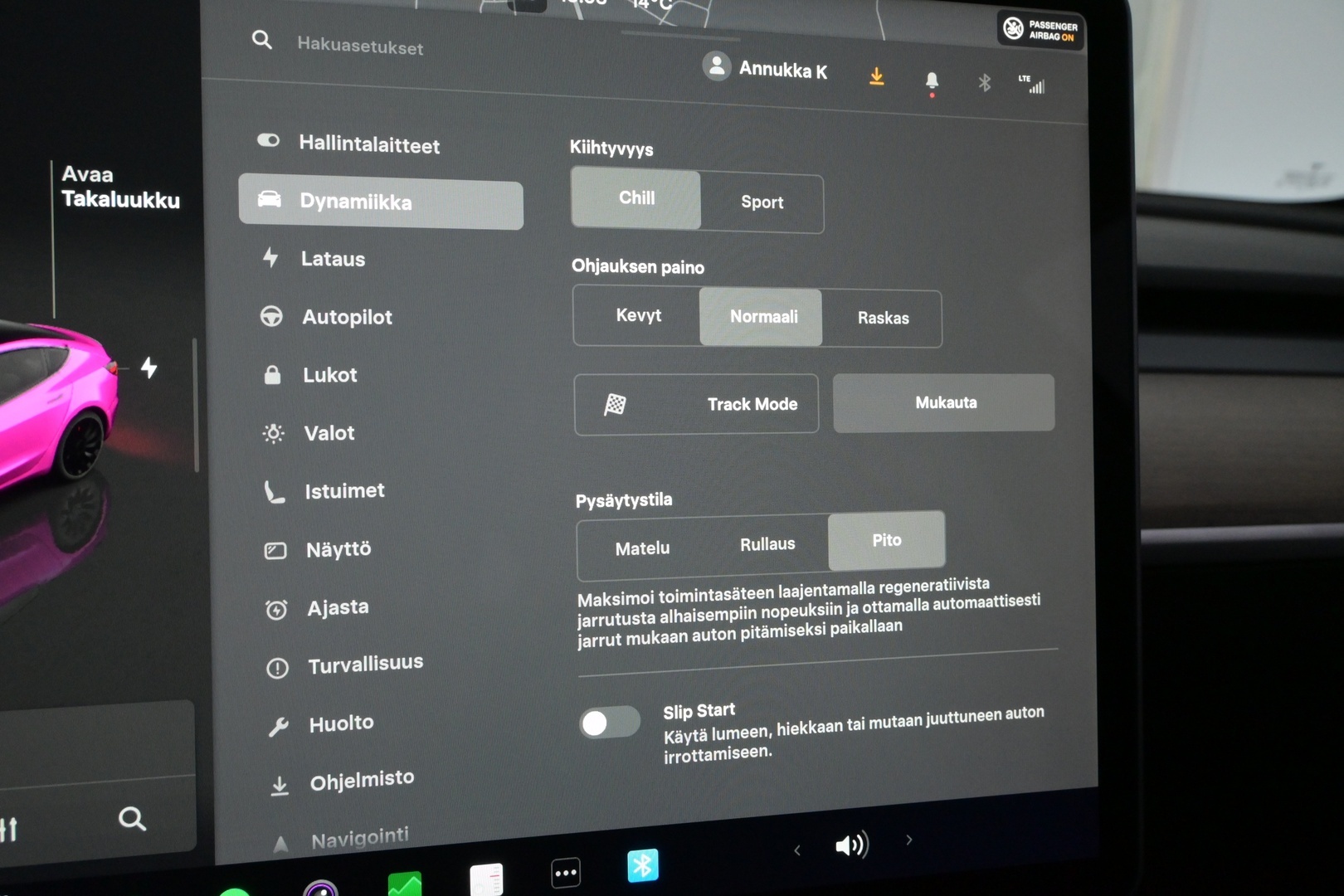Open notifications via the bell icon
The height and width of the screenshot is (896, 1344).
932,80
